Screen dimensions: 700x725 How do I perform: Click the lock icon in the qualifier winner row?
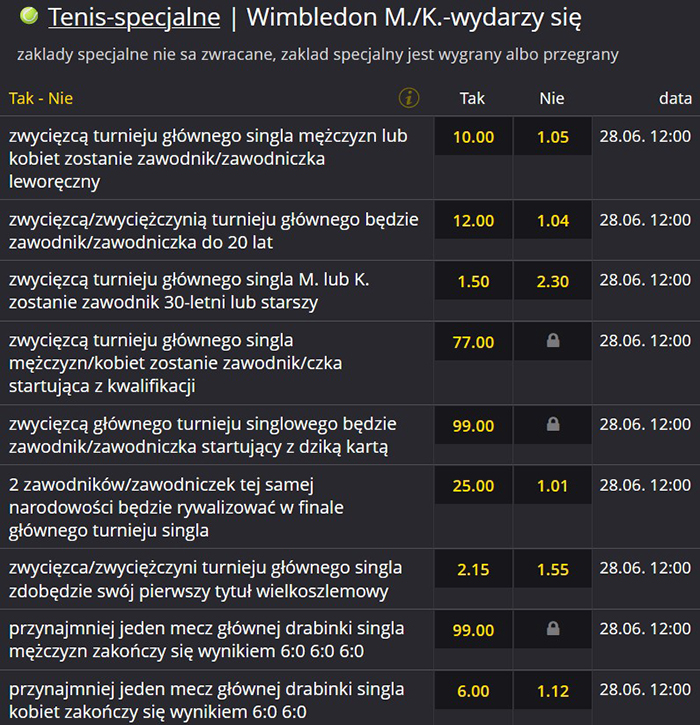[x=552, y=342]
